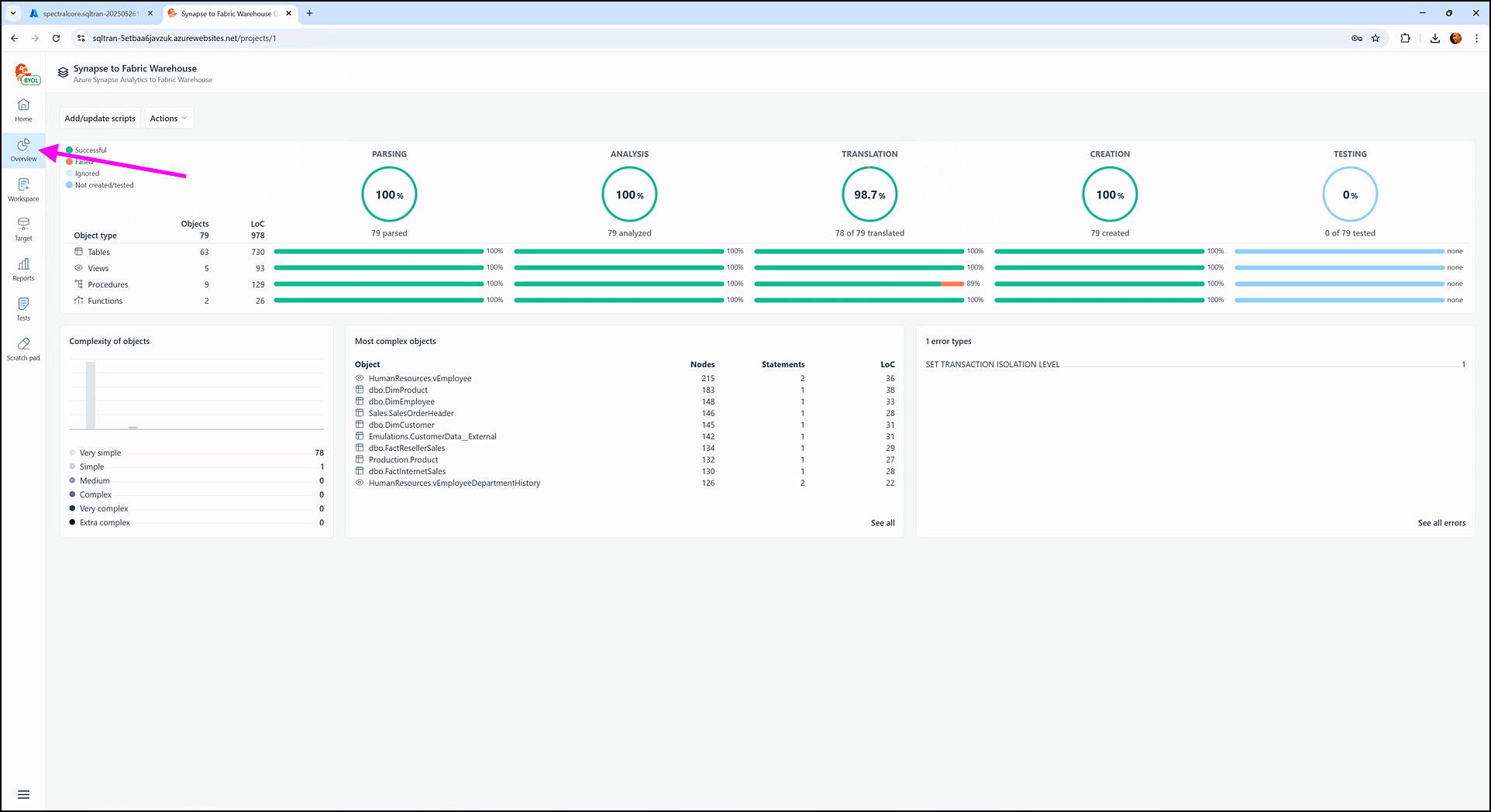Click the hamburger menu at bottom left

pyautogui.click(x=23, y=794)
